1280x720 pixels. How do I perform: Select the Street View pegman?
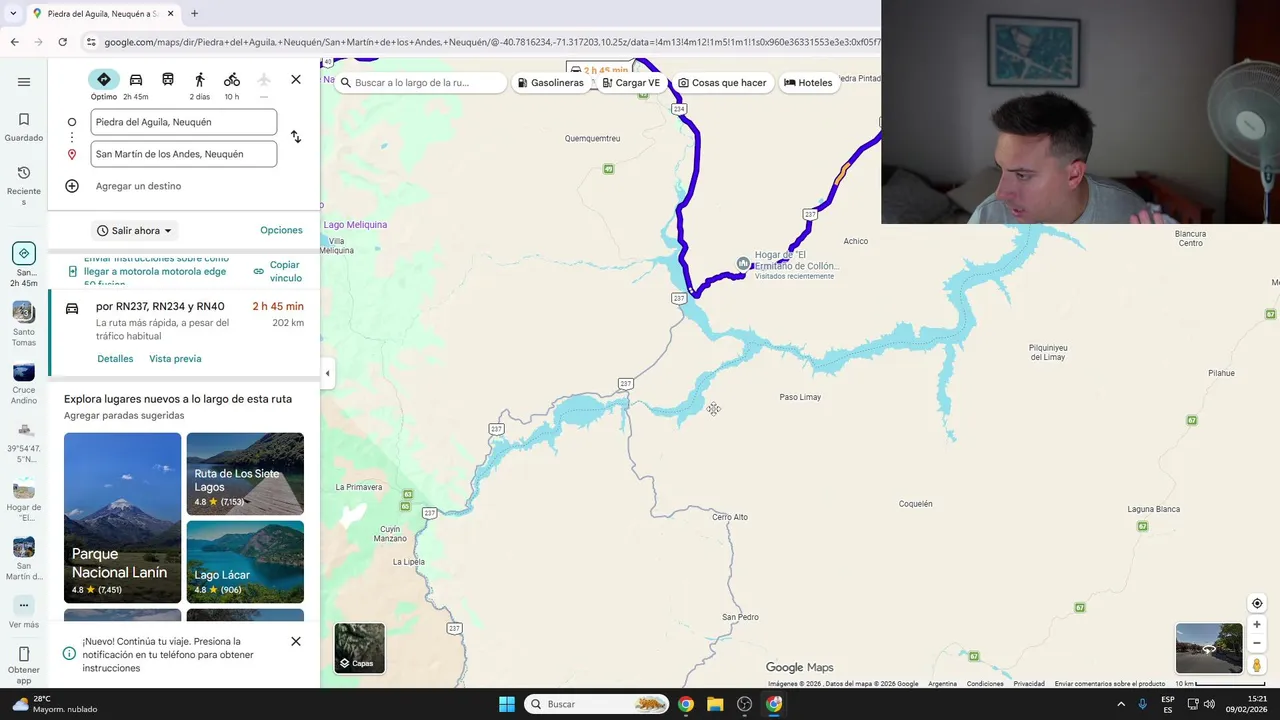pyautogui.click(x=1257, y=665)
